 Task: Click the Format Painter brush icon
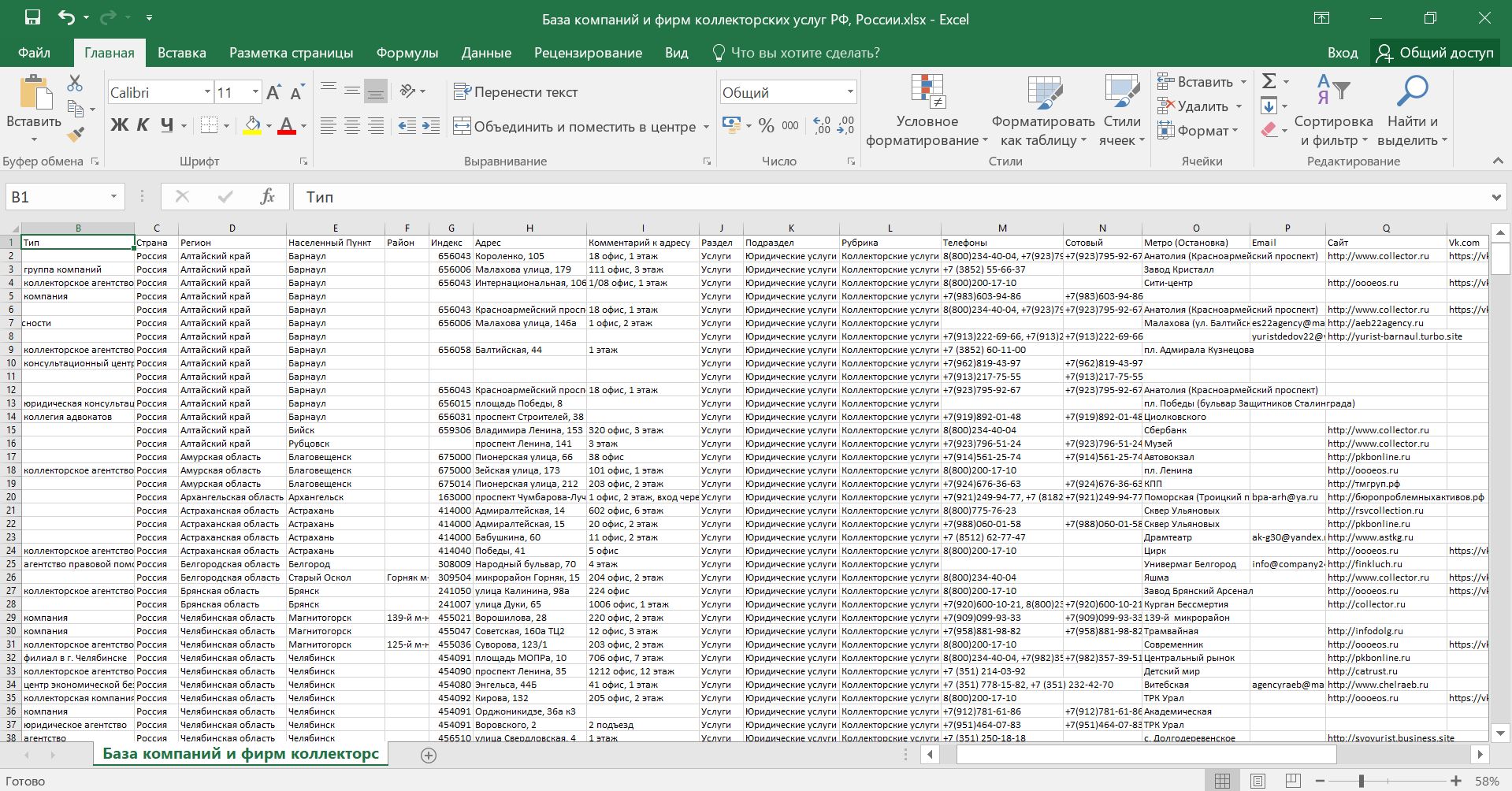76,135
